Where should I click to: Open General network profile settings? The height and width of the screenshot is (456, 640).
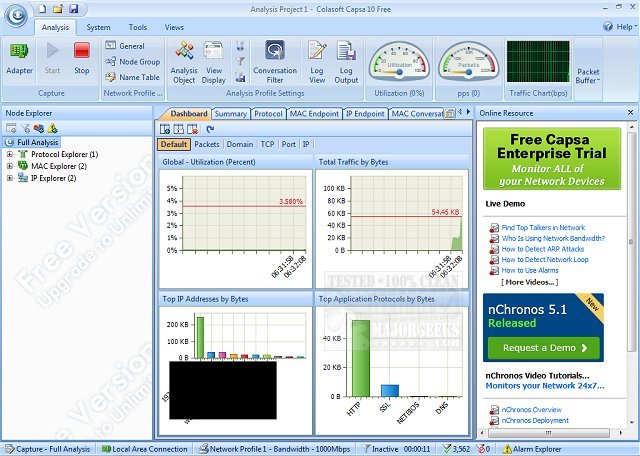125,46
